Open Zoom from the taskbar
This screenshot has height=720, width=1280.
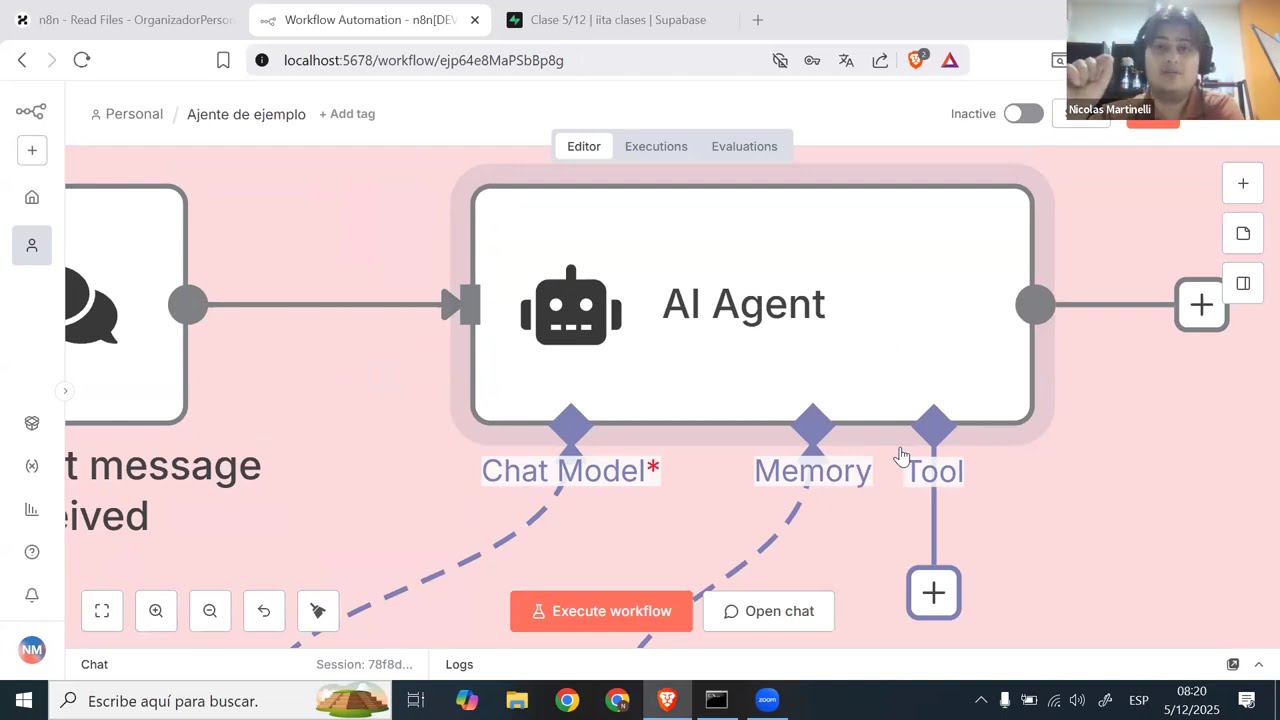point(767,700)
